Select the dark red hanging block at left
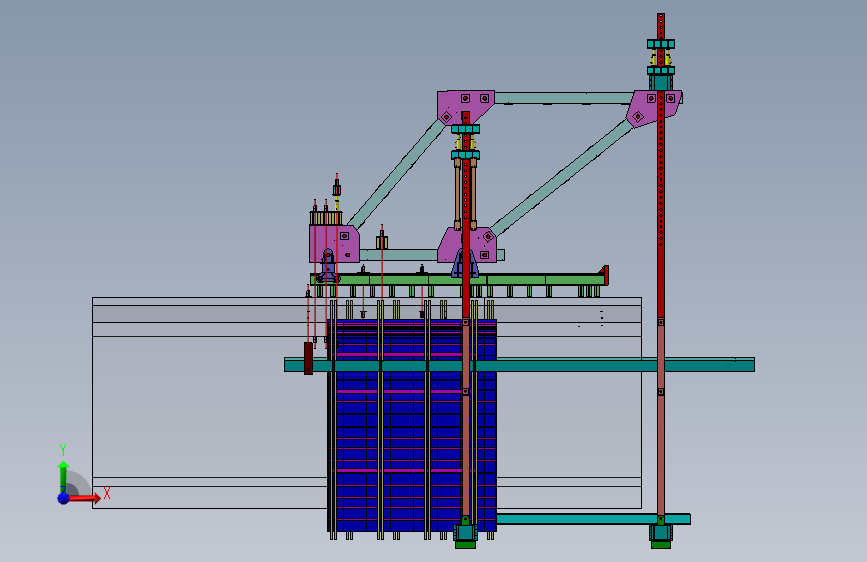The image size is (867, 562). (309, 358)
